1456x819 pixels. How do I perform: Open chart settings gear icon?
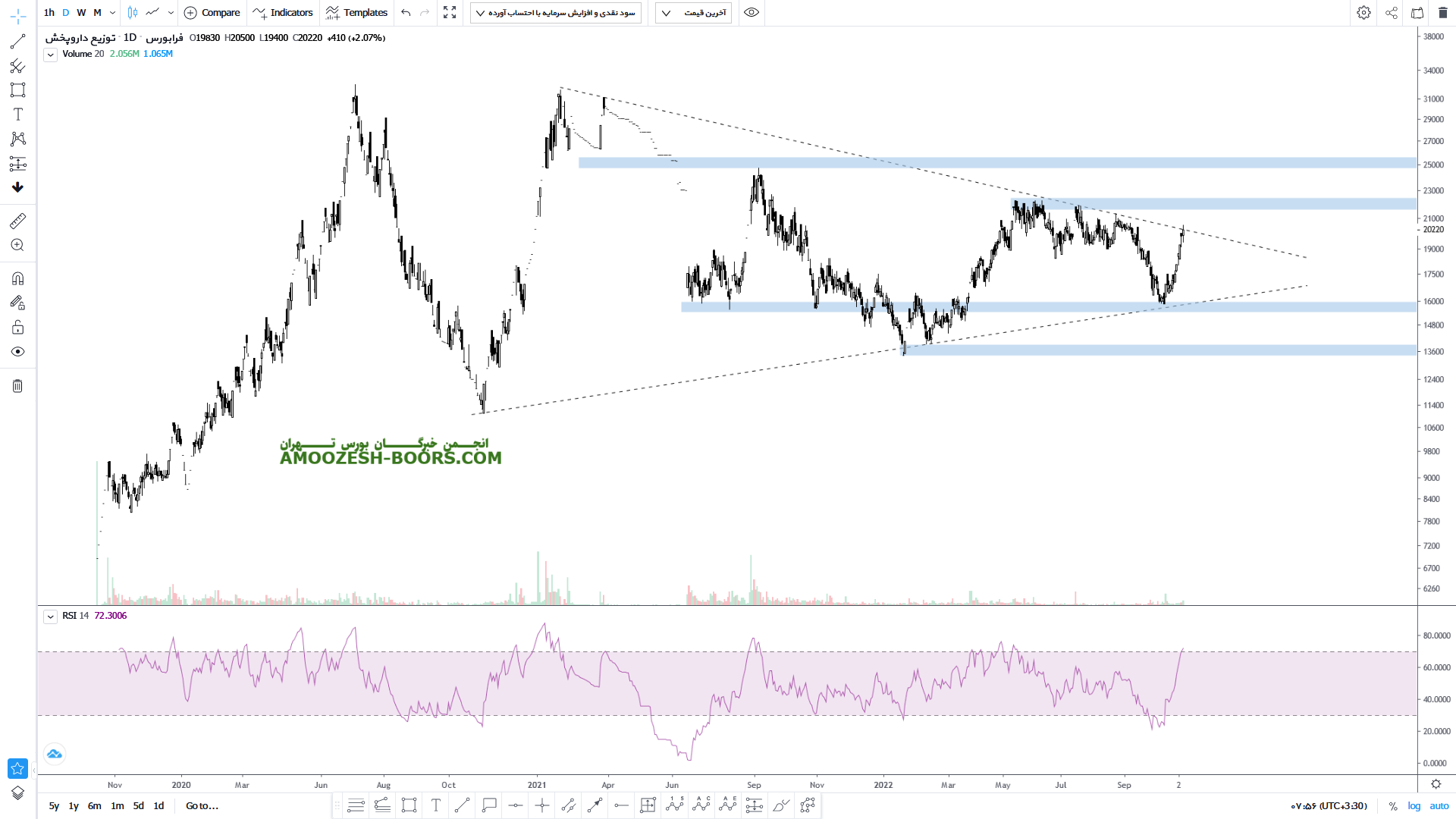click(x=1363, y=13)
